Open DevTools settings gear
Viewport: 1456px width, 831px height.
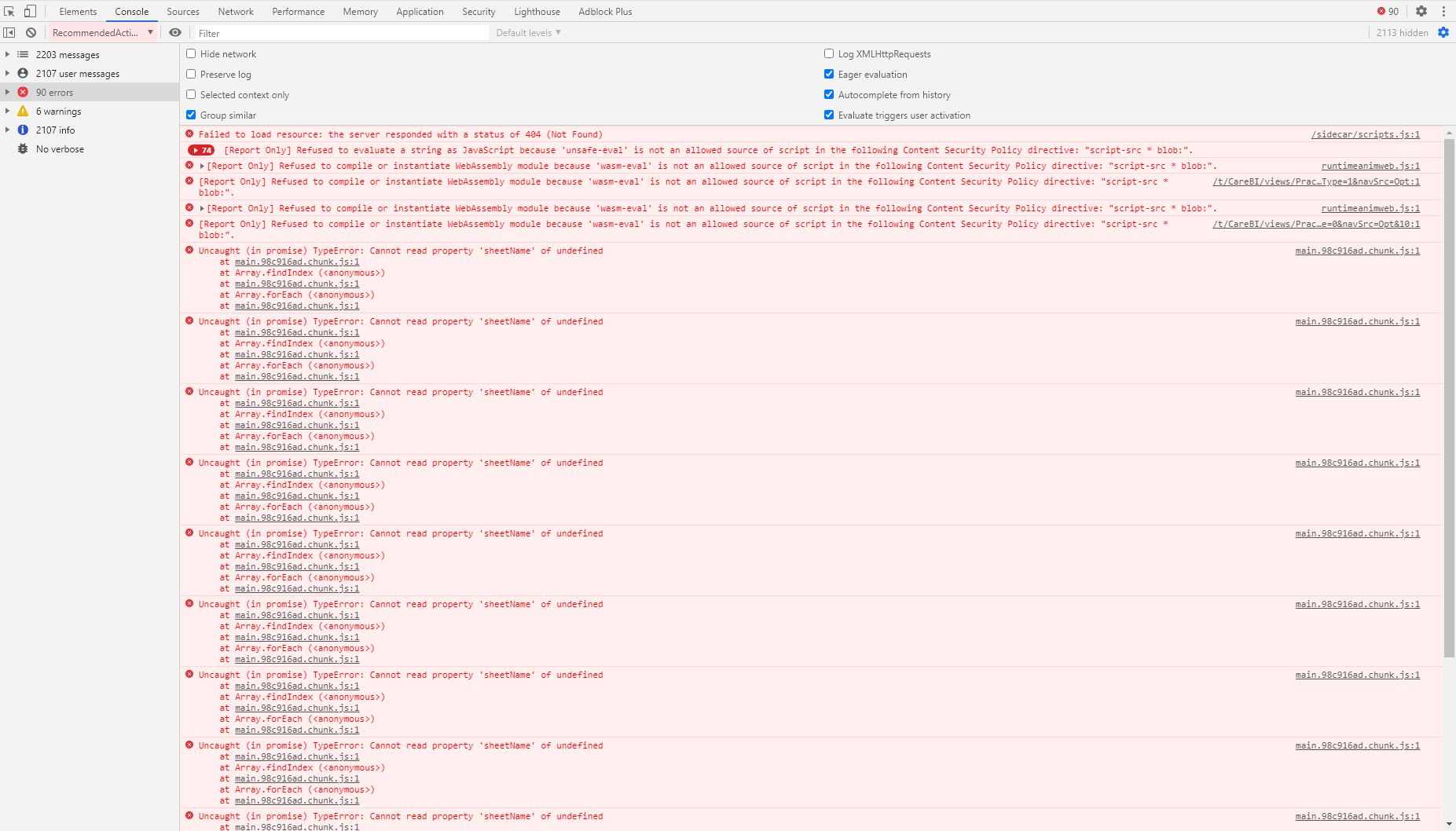coord(1422,11)
